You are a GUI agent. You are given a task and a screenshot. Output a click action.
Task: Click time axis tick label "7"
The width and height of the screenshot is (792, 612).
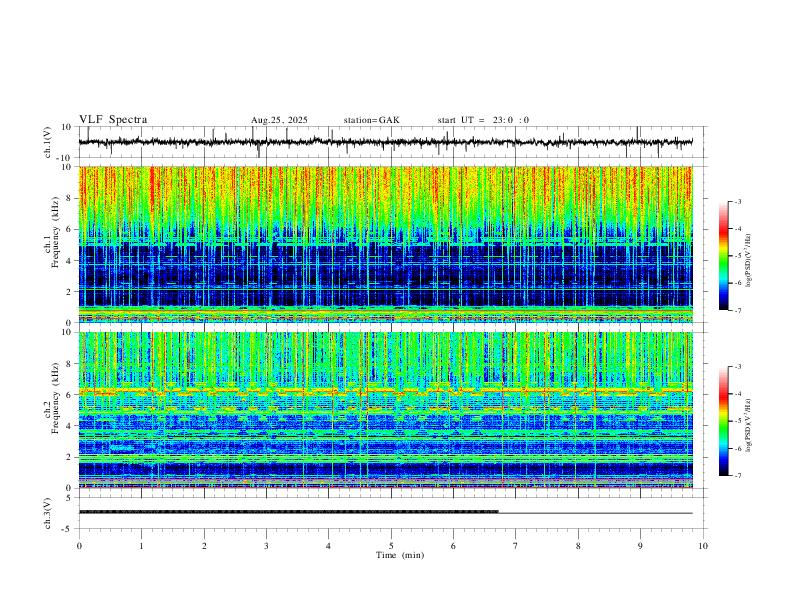coord(516,546)
